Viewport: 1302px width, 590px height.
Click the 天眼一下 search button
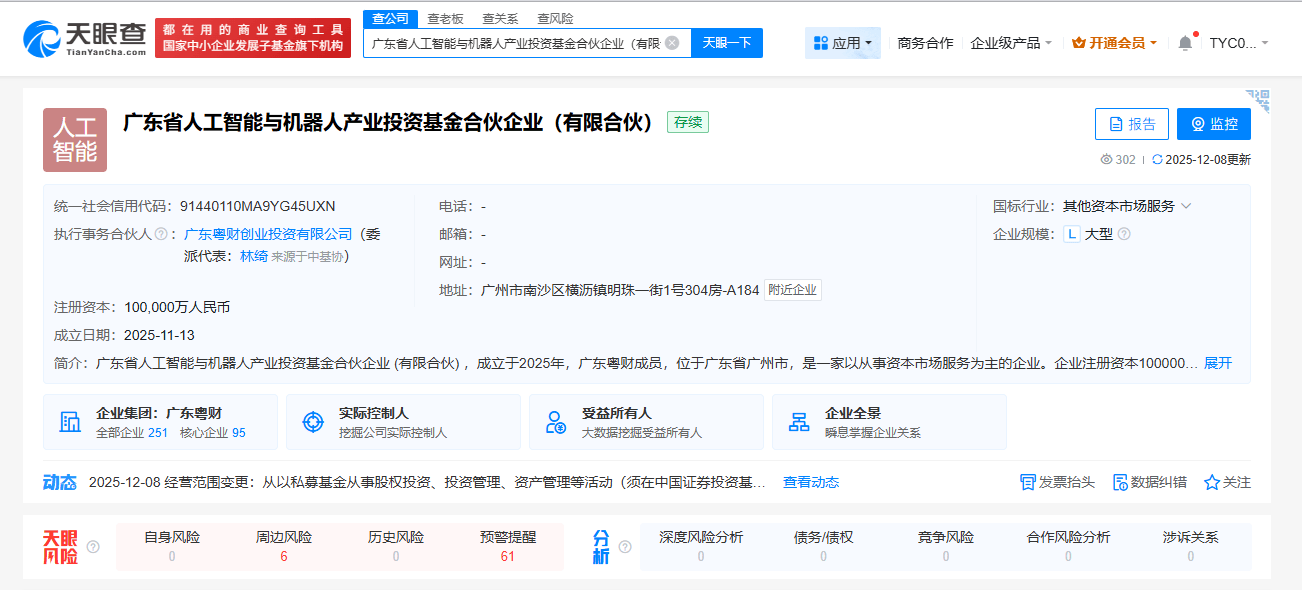click(727, 43)
